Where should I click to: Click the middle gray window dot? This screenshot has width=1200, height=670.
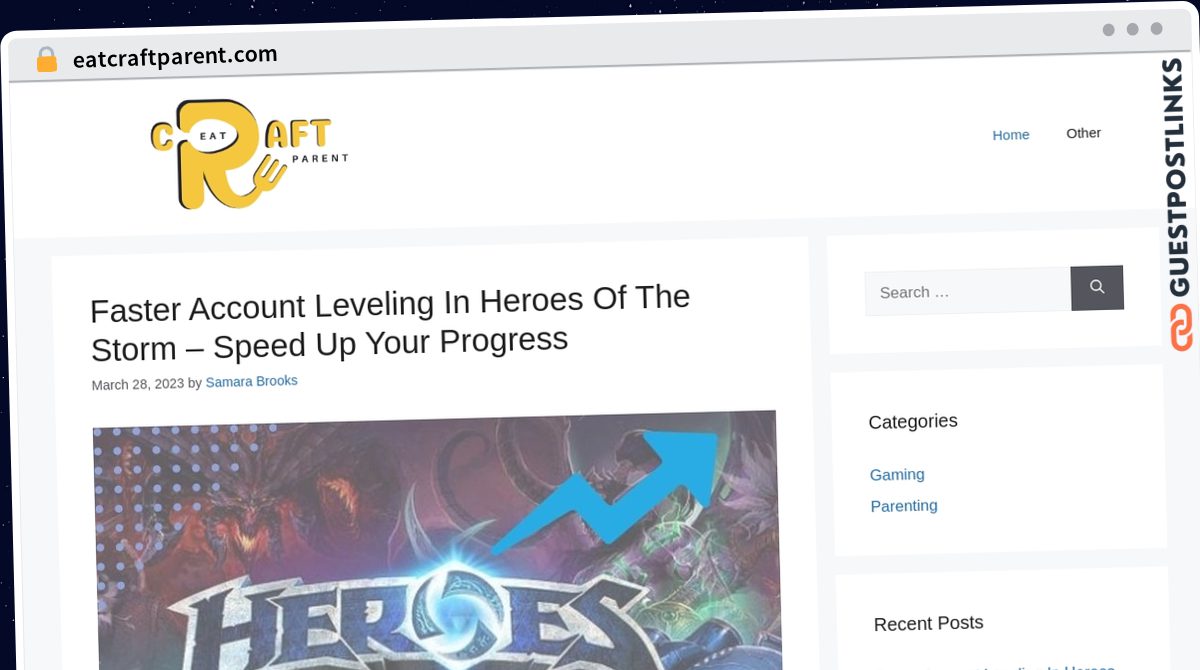coord(1132,30)
